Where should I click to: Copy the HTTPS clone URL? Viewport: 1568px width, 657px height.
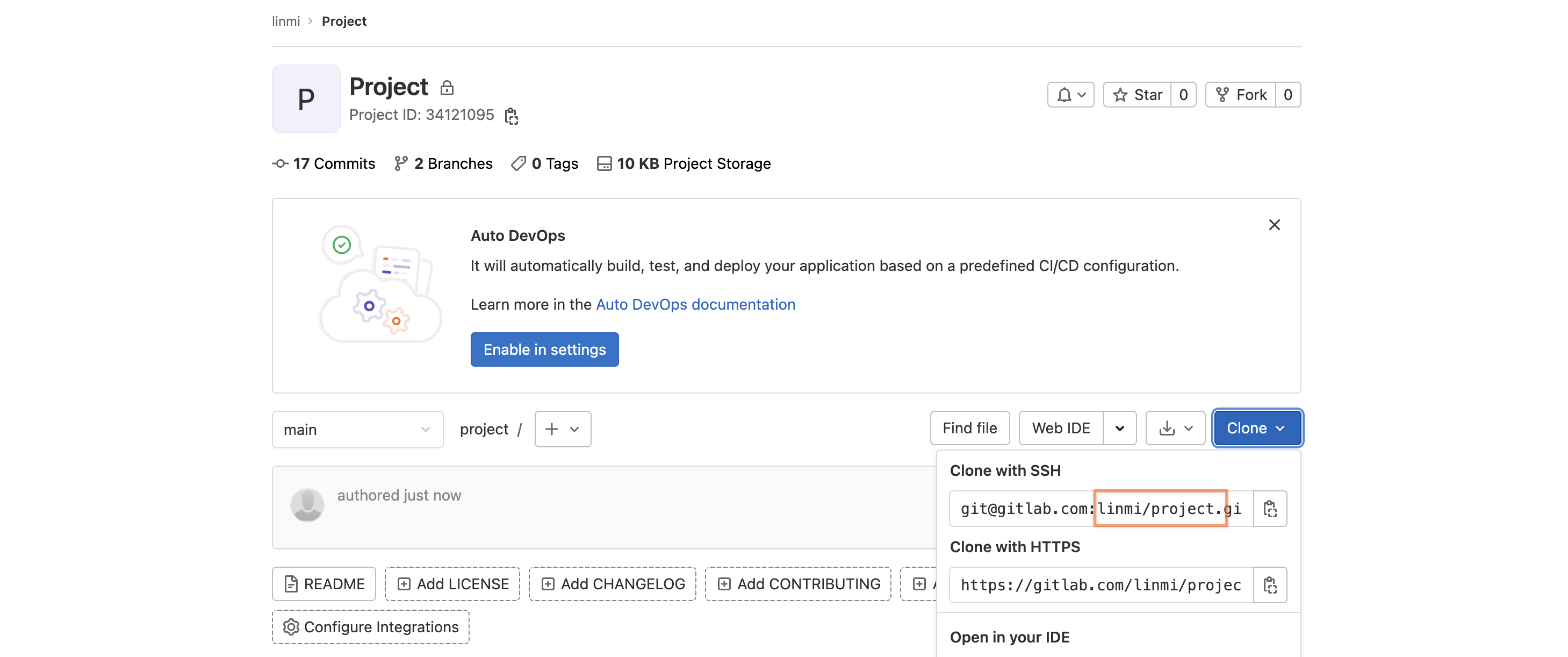pos(1270,585)
